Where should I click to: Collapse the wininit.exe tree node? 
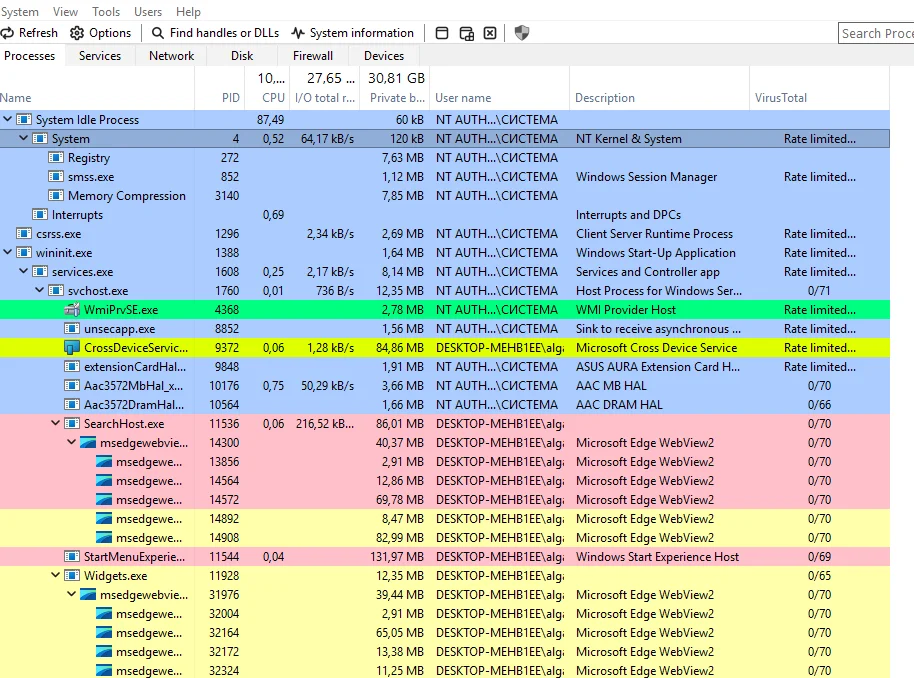coord(8,252)
